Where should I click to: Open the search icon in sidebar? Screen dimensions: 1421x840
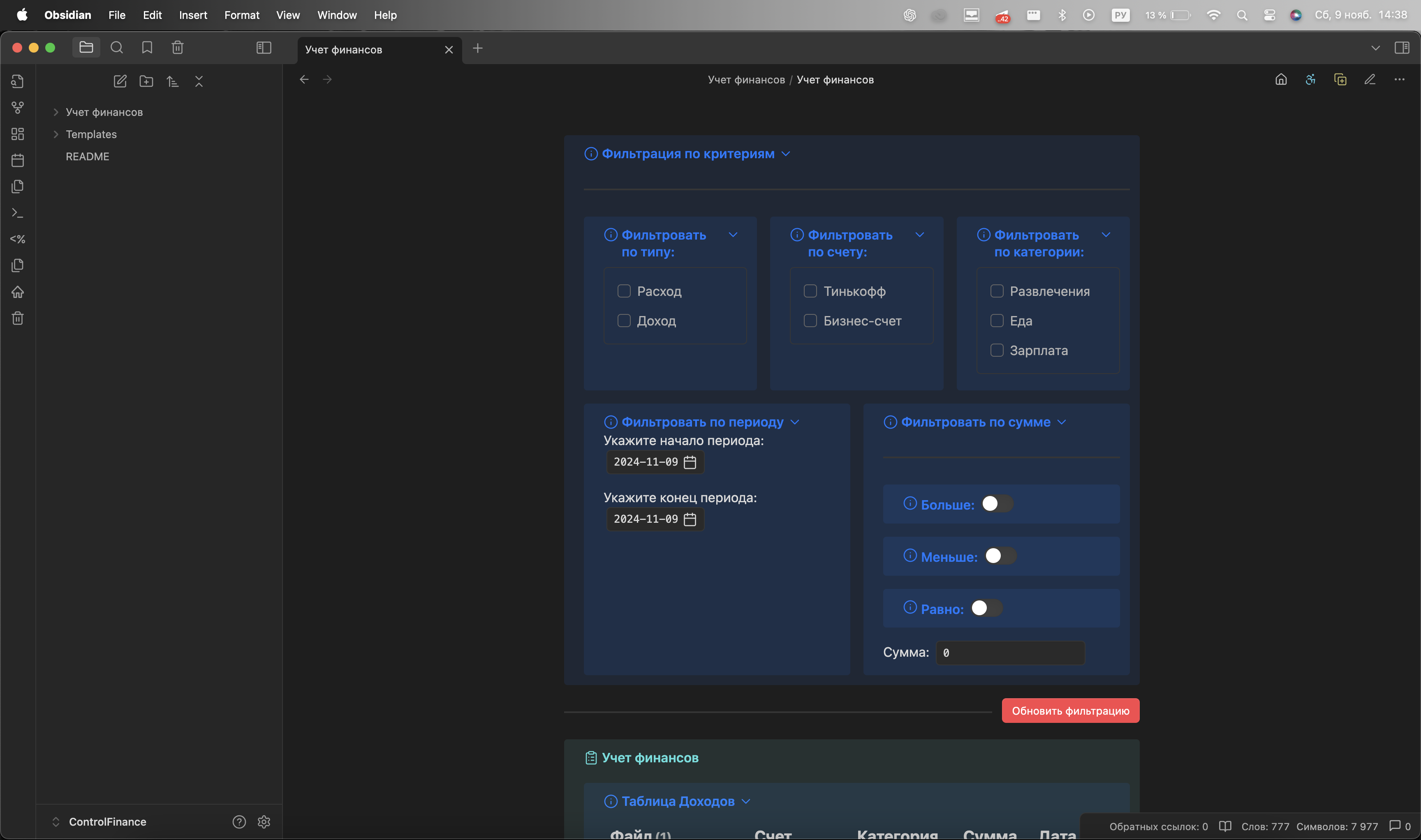[x=117, y=48]
